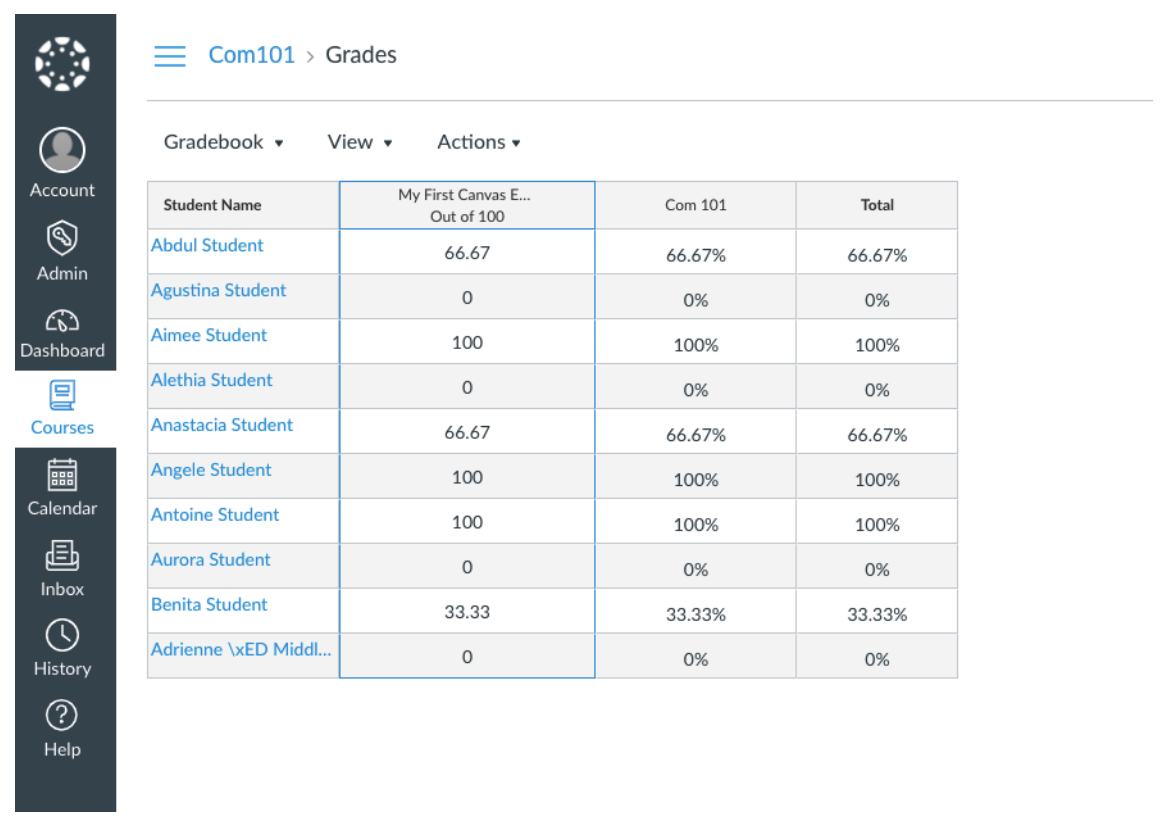Click Aimee Student's assignment score cell
The width and height of the screenshot is (1162, 822).
pyautogui.click(x=467, y=341)
